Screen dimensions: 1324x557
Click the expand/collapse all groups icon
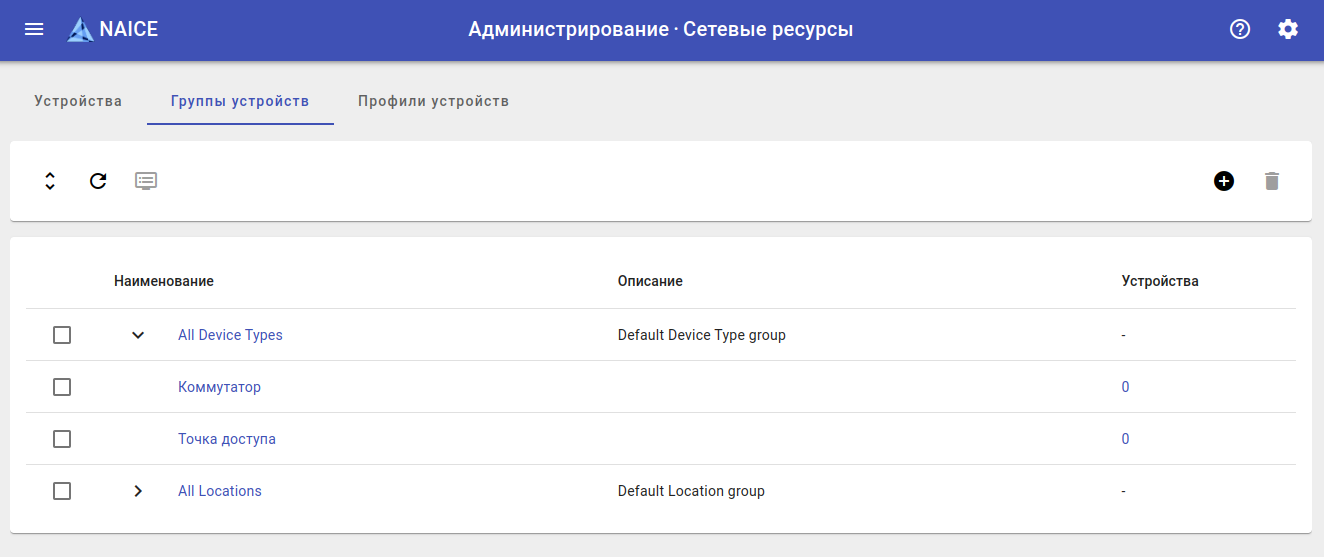point(50,181)
